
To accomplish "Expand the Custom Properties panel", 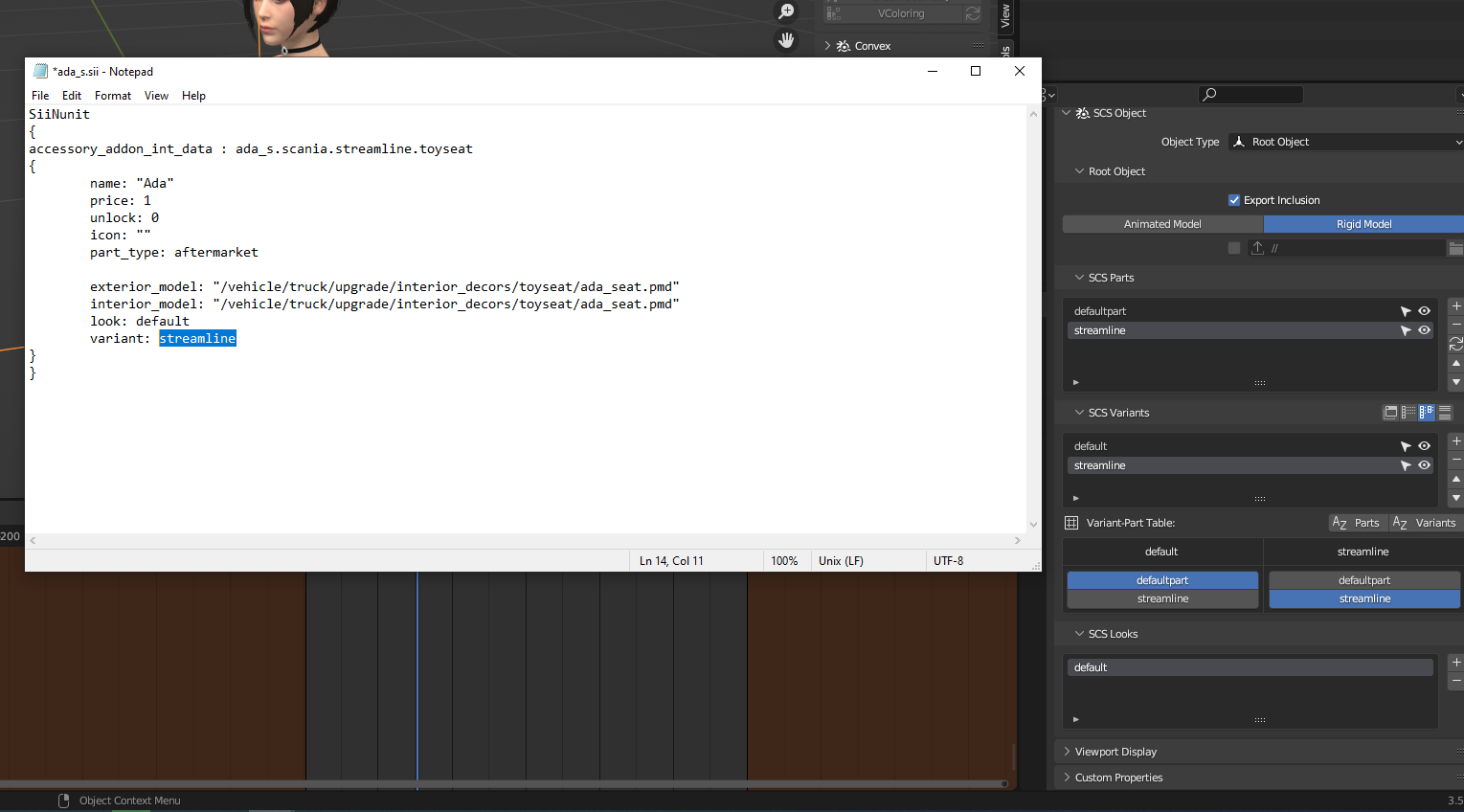I will 1067,778.
